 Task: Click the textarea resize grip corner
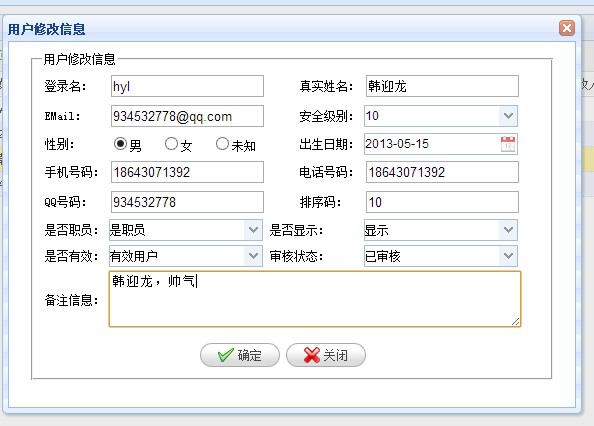point(515,321)
